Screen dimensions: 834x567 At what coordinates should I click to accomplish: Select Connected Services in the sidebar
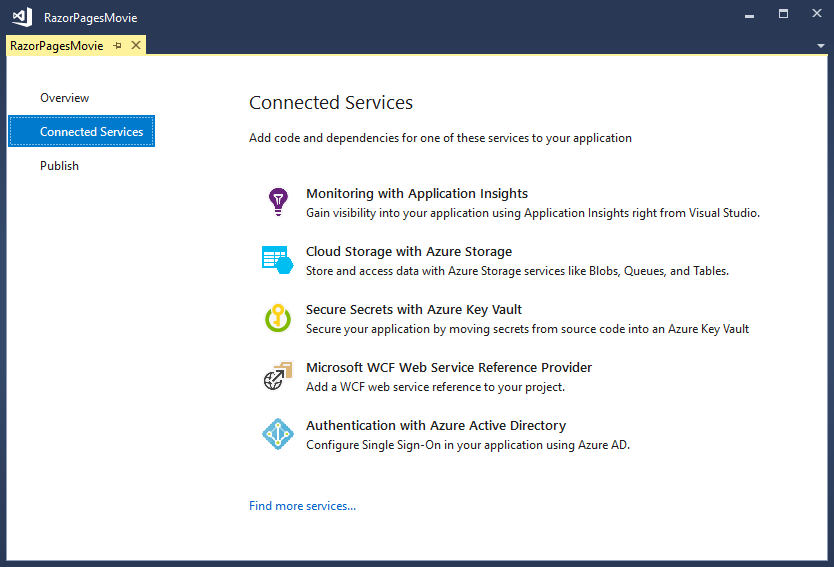click(x=91, y=132)
